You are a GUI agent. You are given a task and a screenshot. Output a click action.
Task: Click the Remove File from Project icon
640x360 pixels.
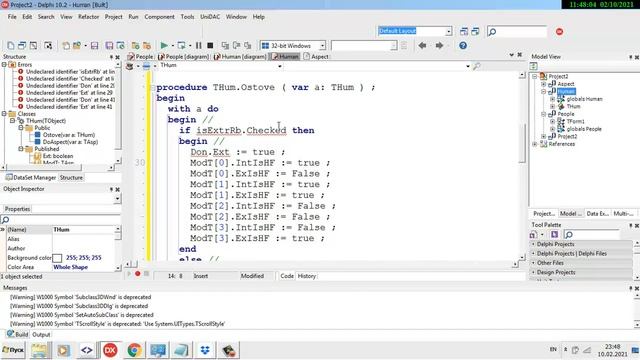(x=147, y=45)
